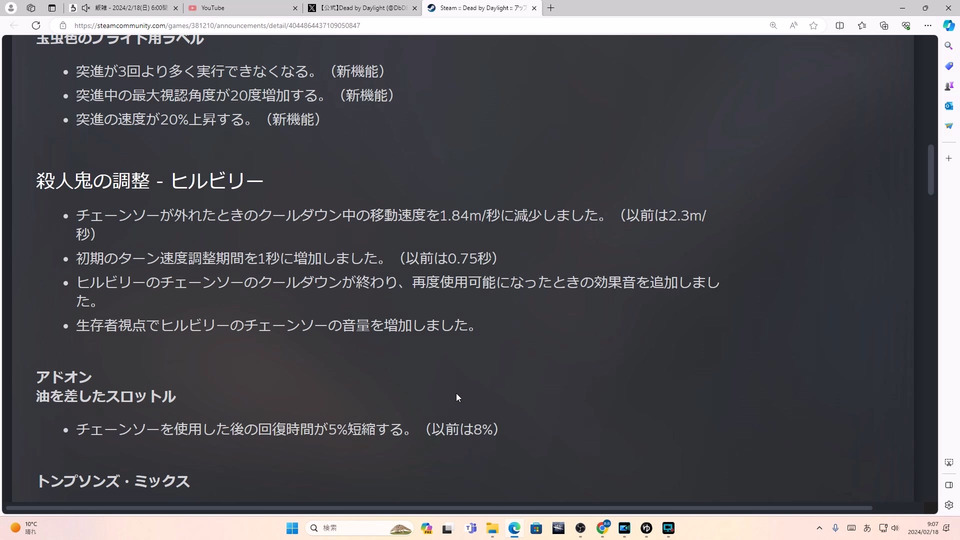Open Google Chrome from the taskbar
Viewport: 960px width, 540px height.
(x=602, y=528)
